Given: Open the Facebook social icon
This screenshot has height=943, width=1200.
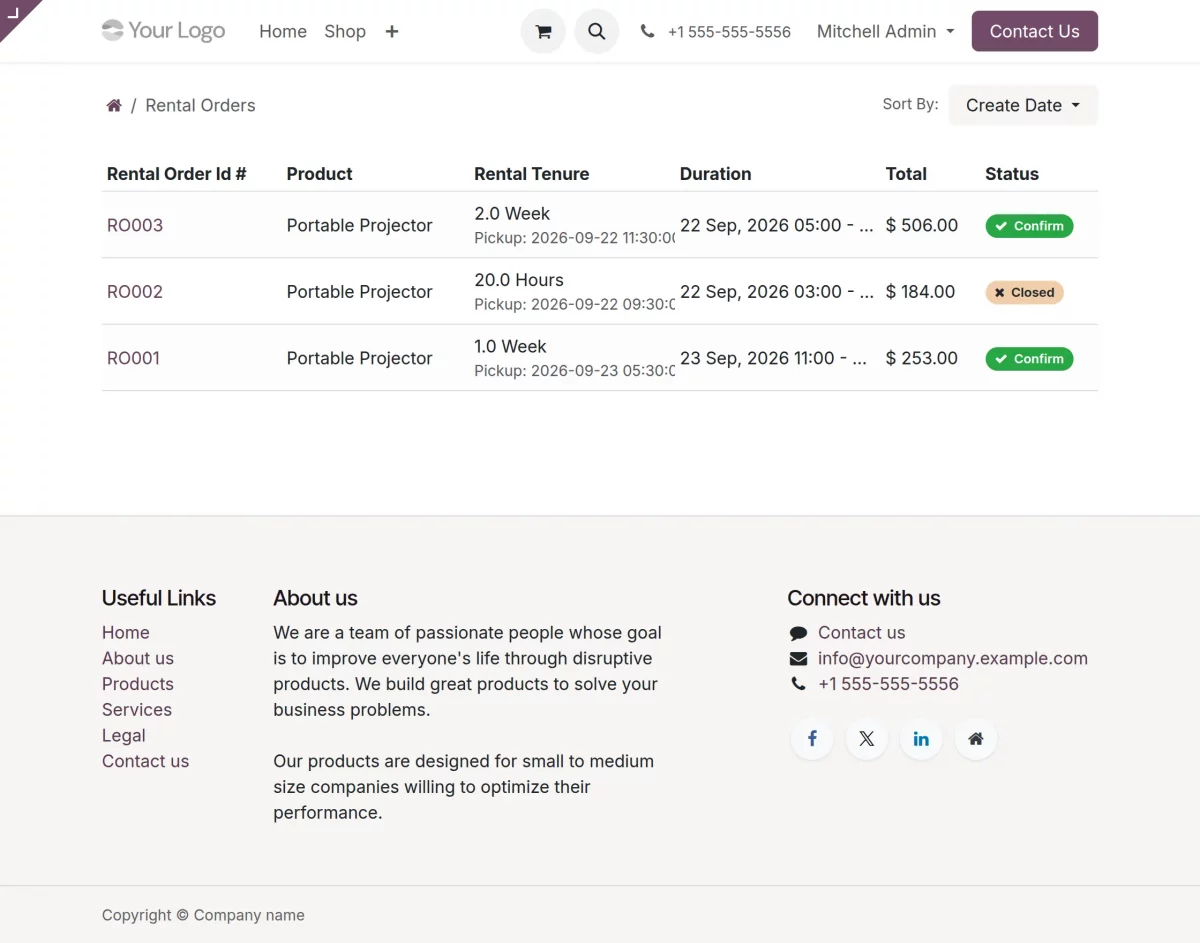Looking at the screenshot, I should (812, 739).
